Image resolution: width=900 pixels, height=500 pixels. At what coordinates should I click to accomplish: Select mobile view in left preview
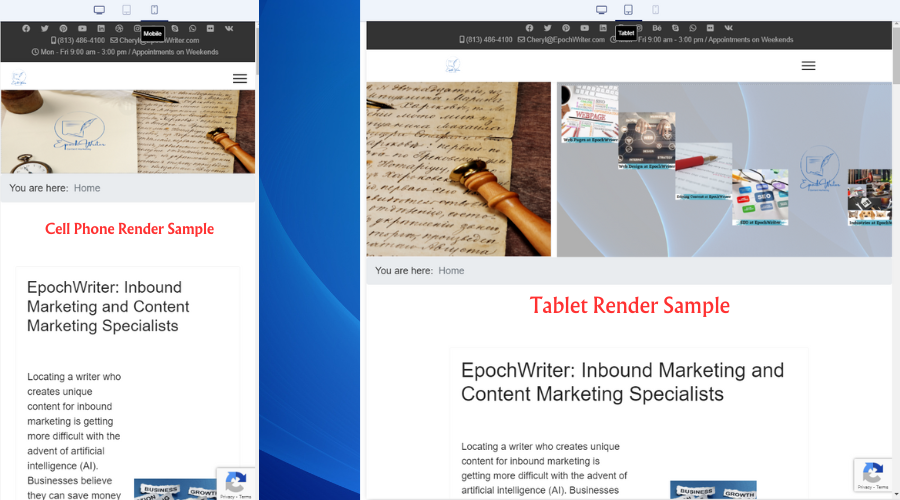point(154,10)
